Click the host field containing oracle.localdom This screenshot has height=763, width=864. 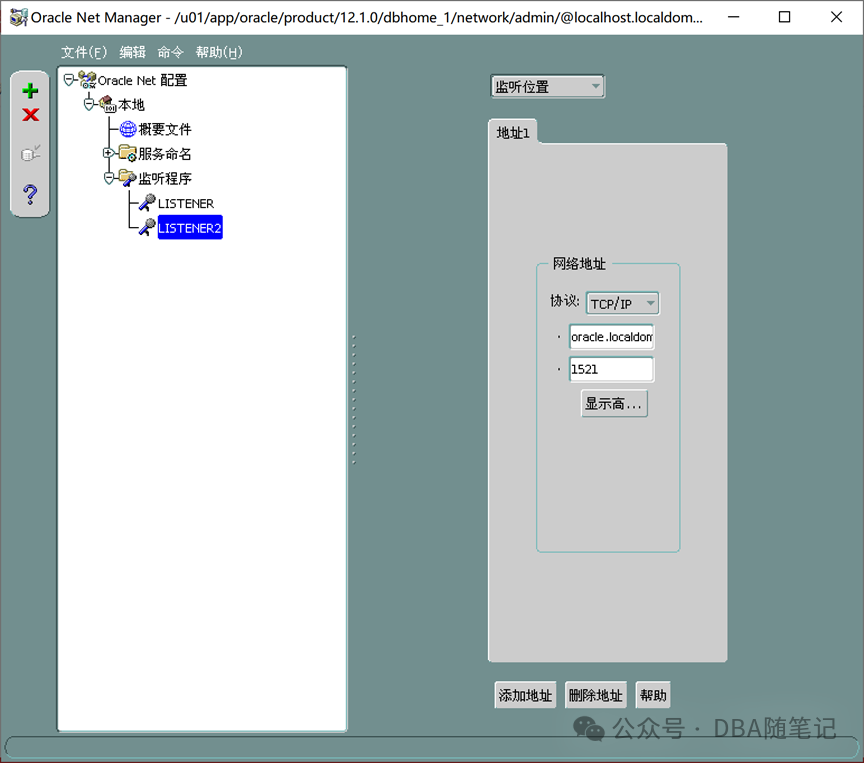612,337
